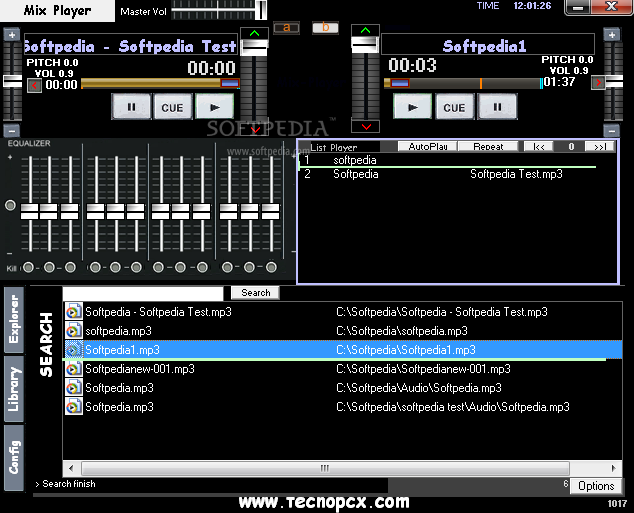This screenshot has width=634, height=513.
Task: Click left deck title Softpedia - Softpedia Test
Action: (131, 46)
